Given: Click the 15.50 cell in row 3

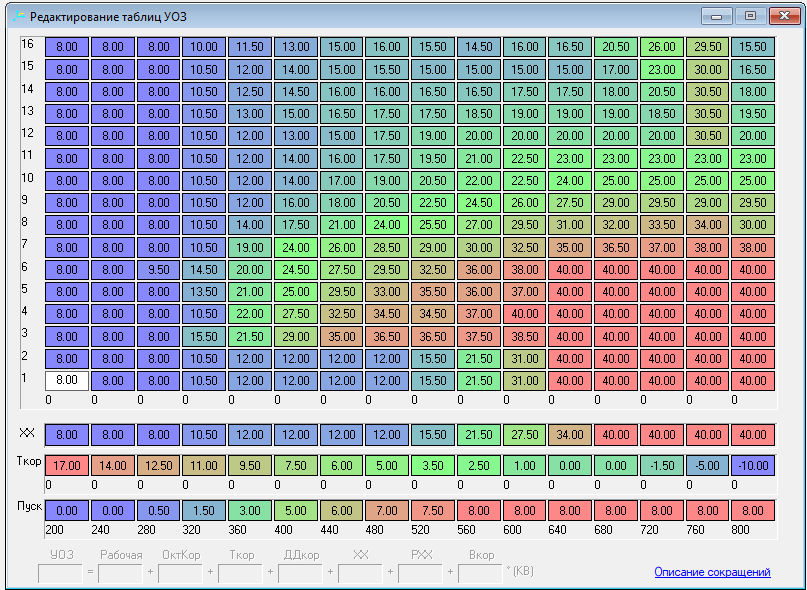Looking at the screenshot, I should [x=204, y=336].
